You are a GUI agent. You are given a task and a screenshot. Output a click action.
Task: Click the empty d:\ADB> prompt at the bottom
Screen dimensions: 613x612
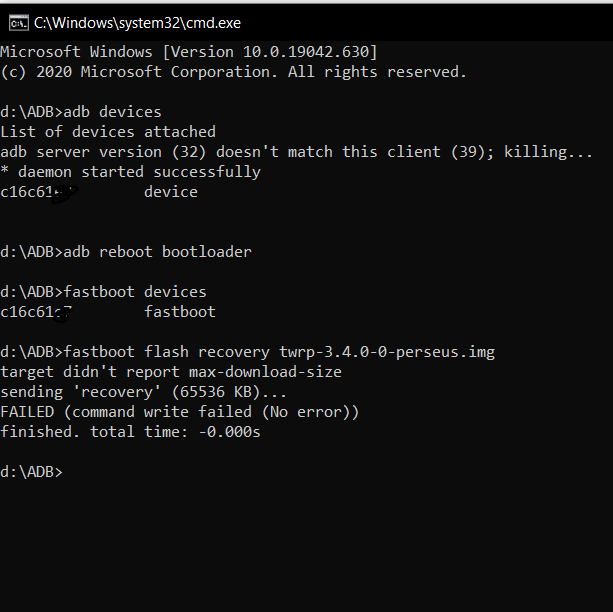tap(31, 472)
